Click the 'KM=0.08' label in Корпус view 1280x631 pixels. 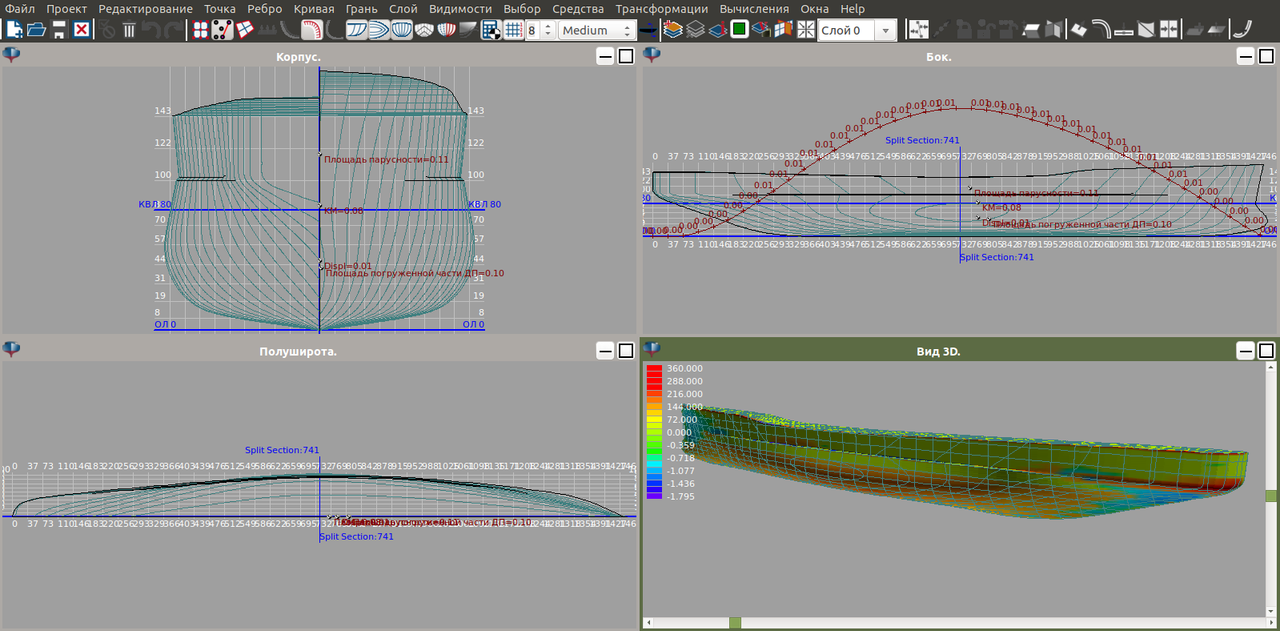point(344,211)
